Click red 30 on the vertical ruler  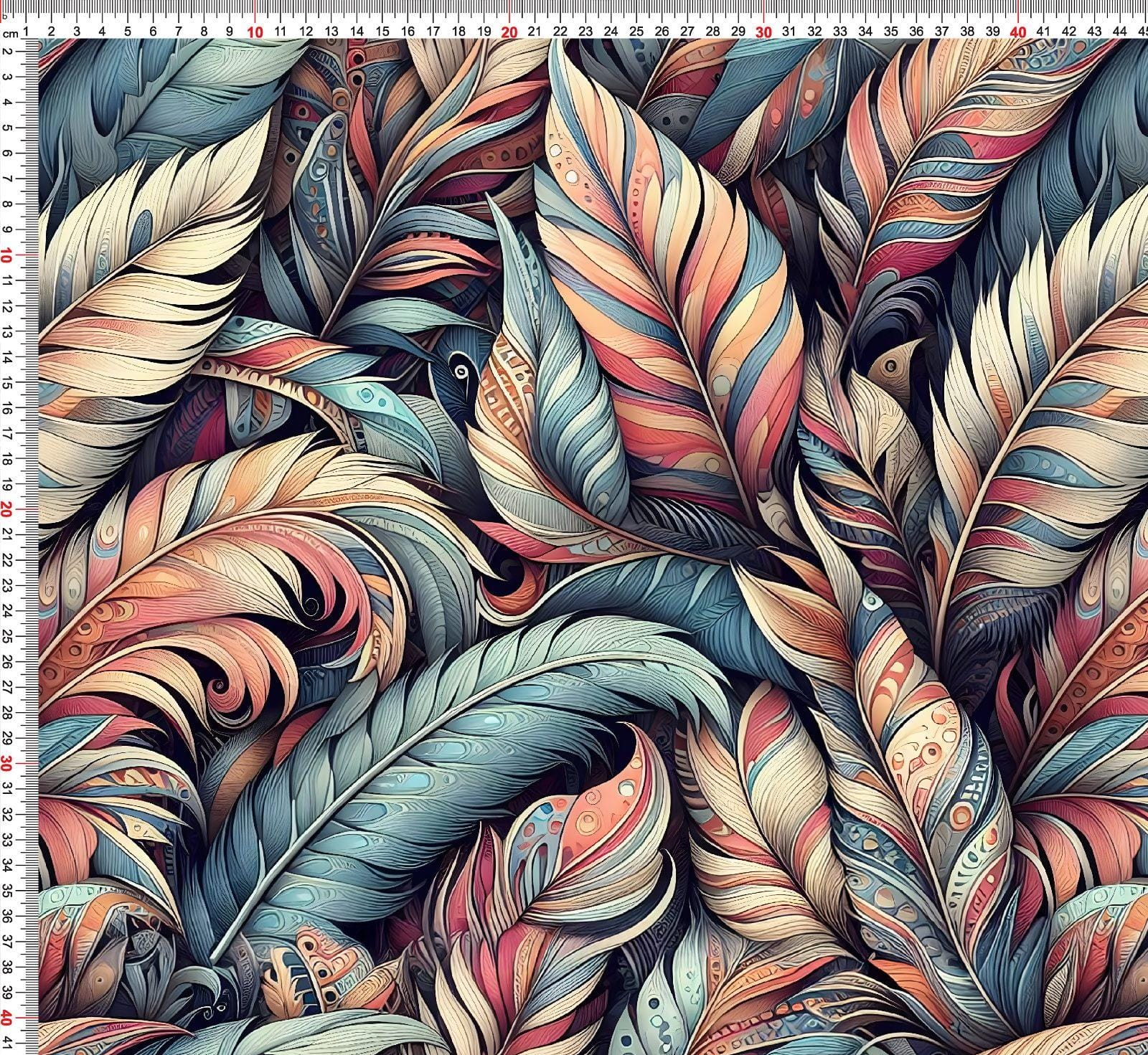click(x=8, y=765)
